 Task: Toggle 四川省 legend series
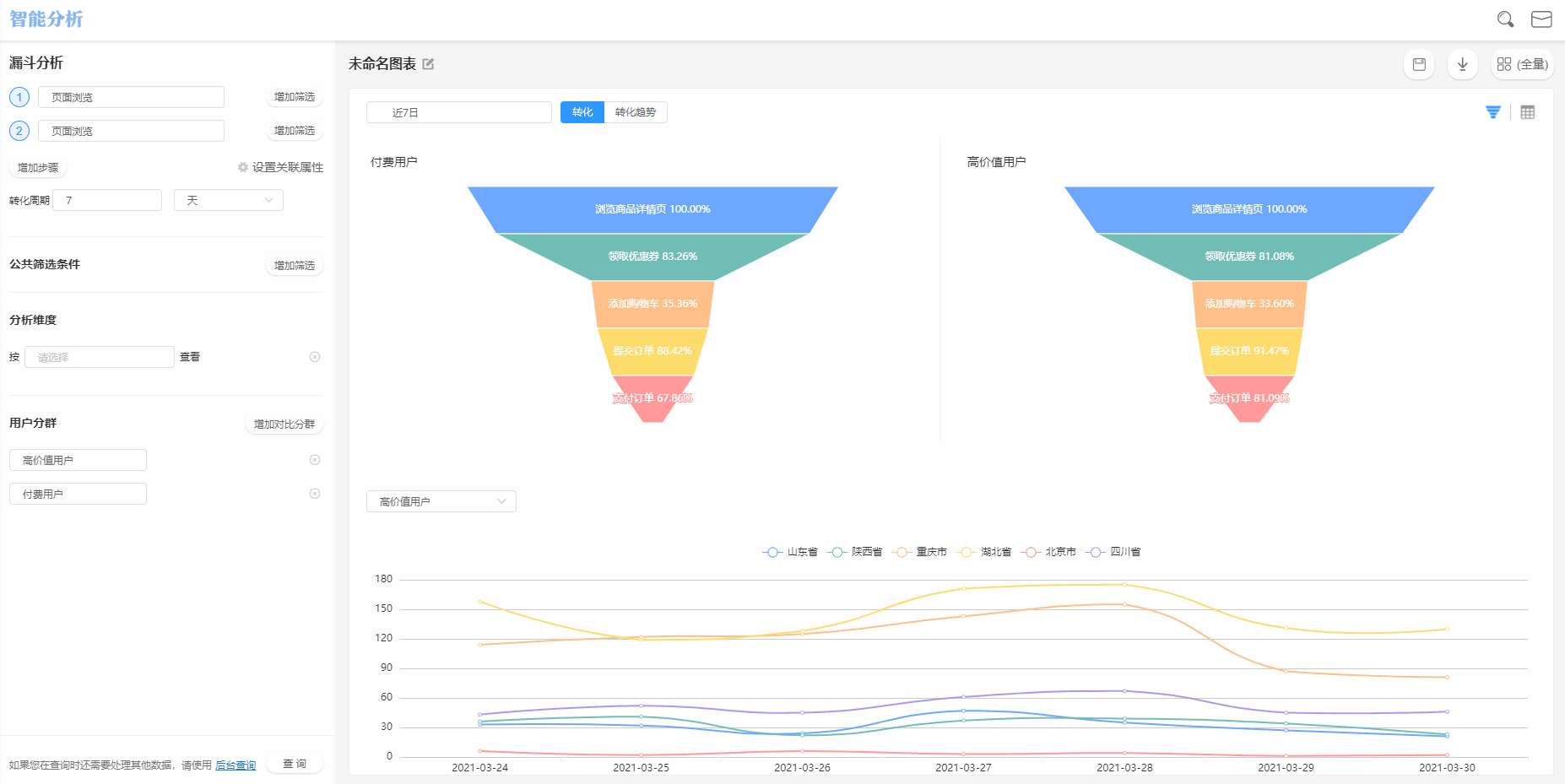[1113, 552]
